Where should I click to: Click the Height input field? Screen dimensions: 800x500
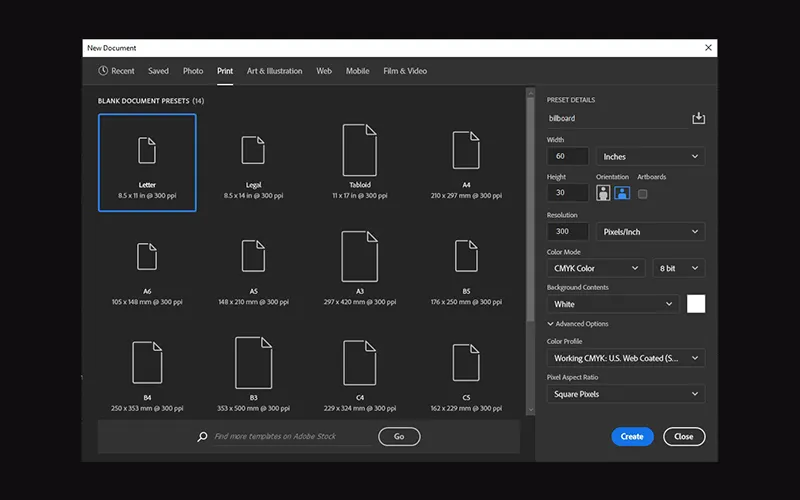pos(568,193)
